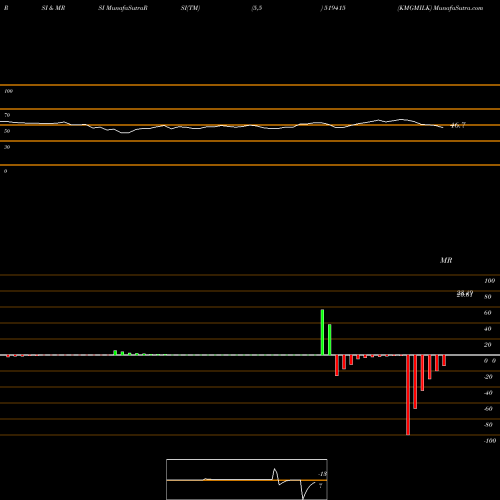This screenshot has height=500, width=500.
Task: Click the MR axis label 100 on right
Action: (x=489, y=281)
